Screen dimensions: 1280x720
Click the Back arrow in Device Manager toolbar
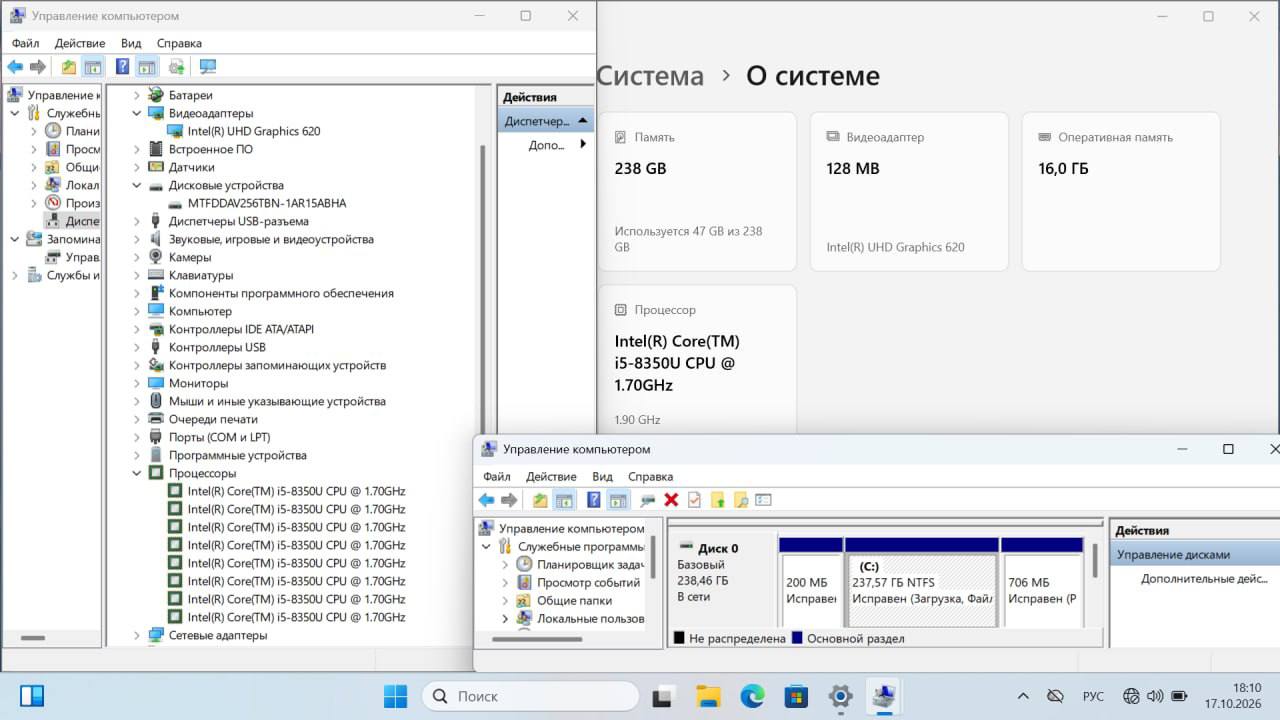(15, 67)
